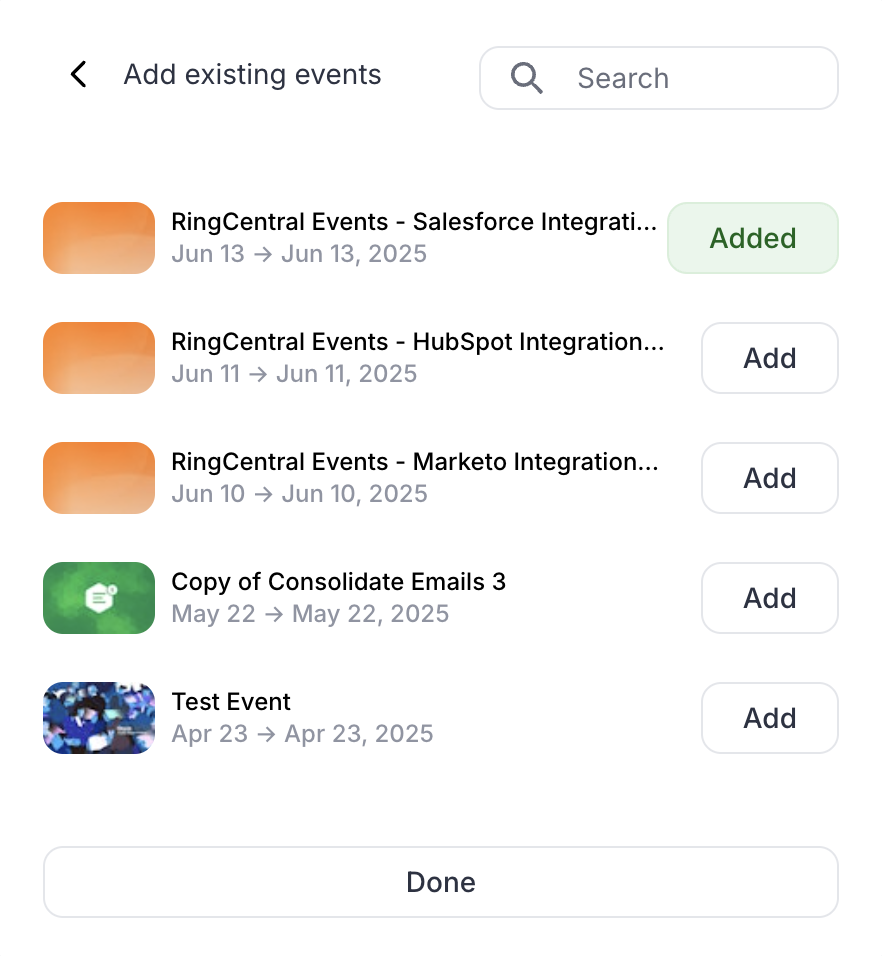Select the RingCentral Events HubSpot Integration title
Screen dimensions: 882x956
click(418, 342)
